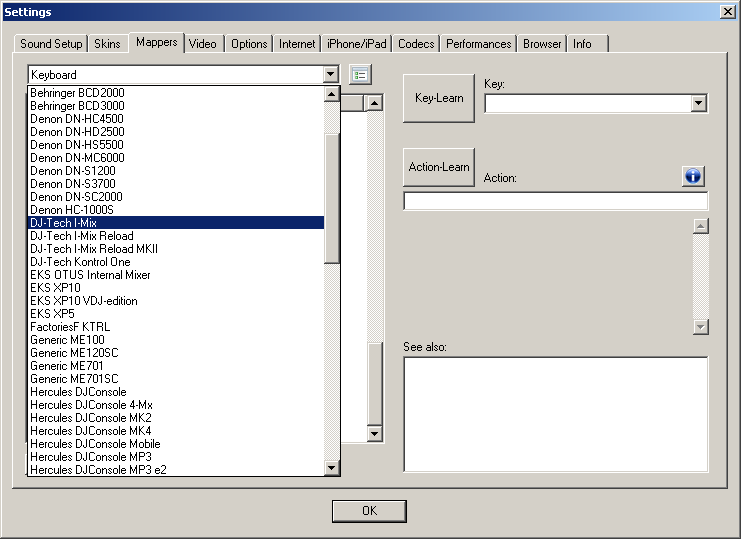Click the action description scroll up arrow
Viewport: 741px width, 539px height.
[x=701, y=226]
